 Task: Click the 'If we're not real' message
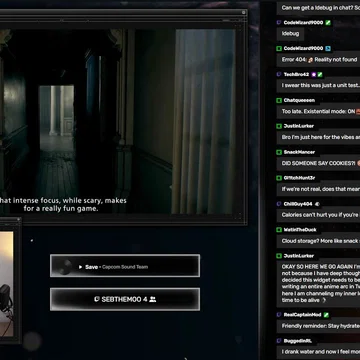(318, 189)
